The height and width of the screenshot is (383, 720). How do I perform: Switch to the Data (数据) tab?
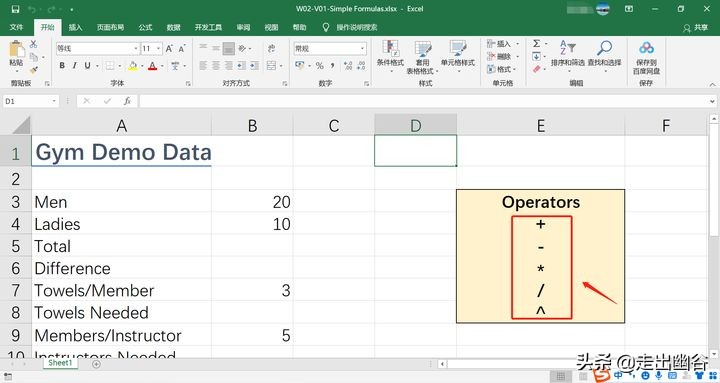tap(174, 27)
